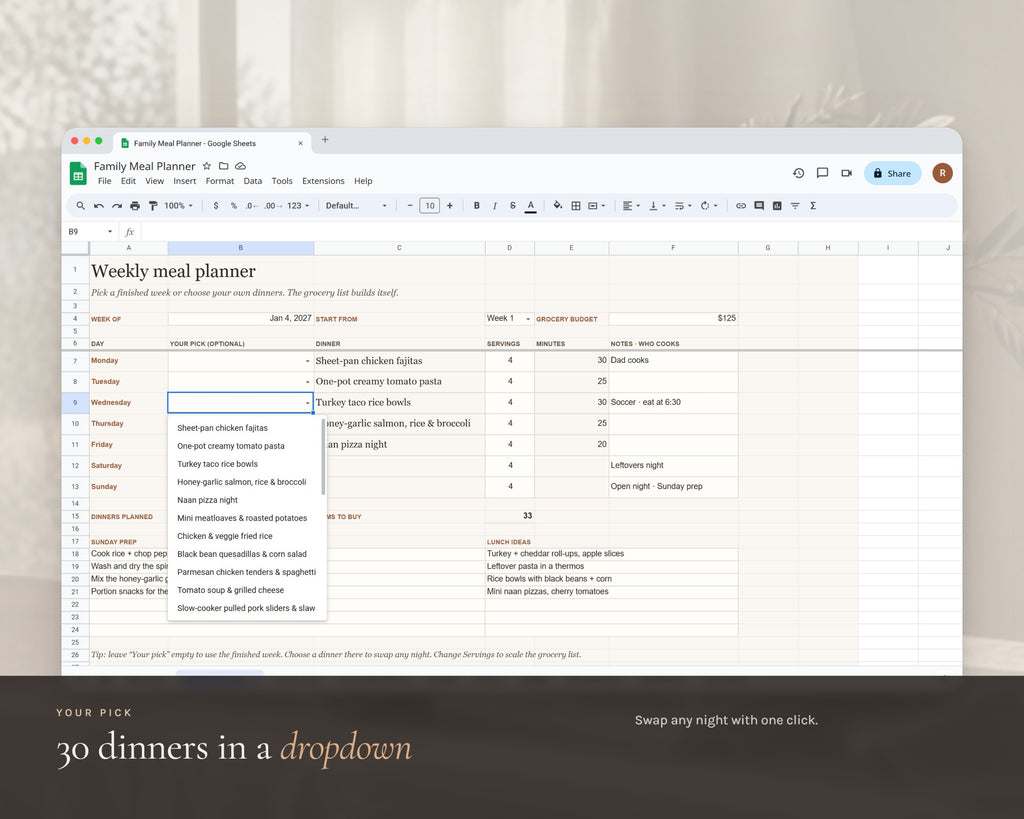
Task: Open the View menu
Action: 155,181
